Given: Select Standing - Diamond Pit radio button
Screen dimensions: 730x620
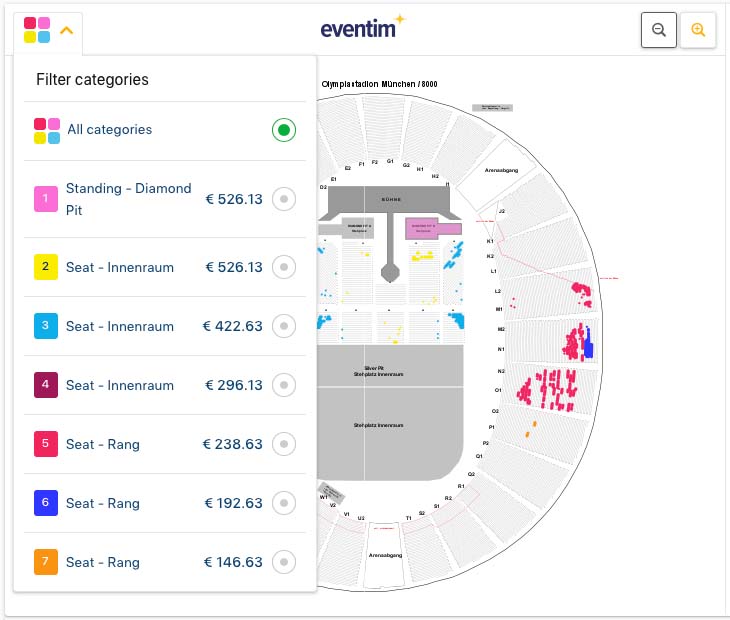Looking at the screenshot, I should coord(284,199).
